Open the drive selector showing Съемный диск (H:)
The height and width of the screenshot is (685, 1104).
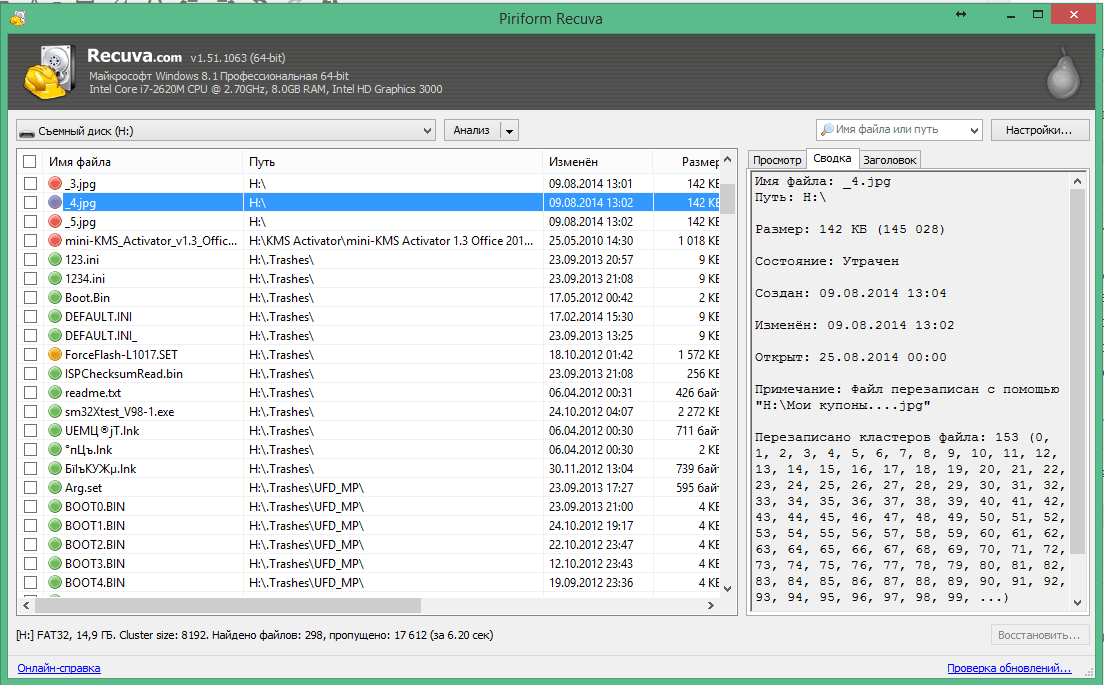[x=226, y=130]
